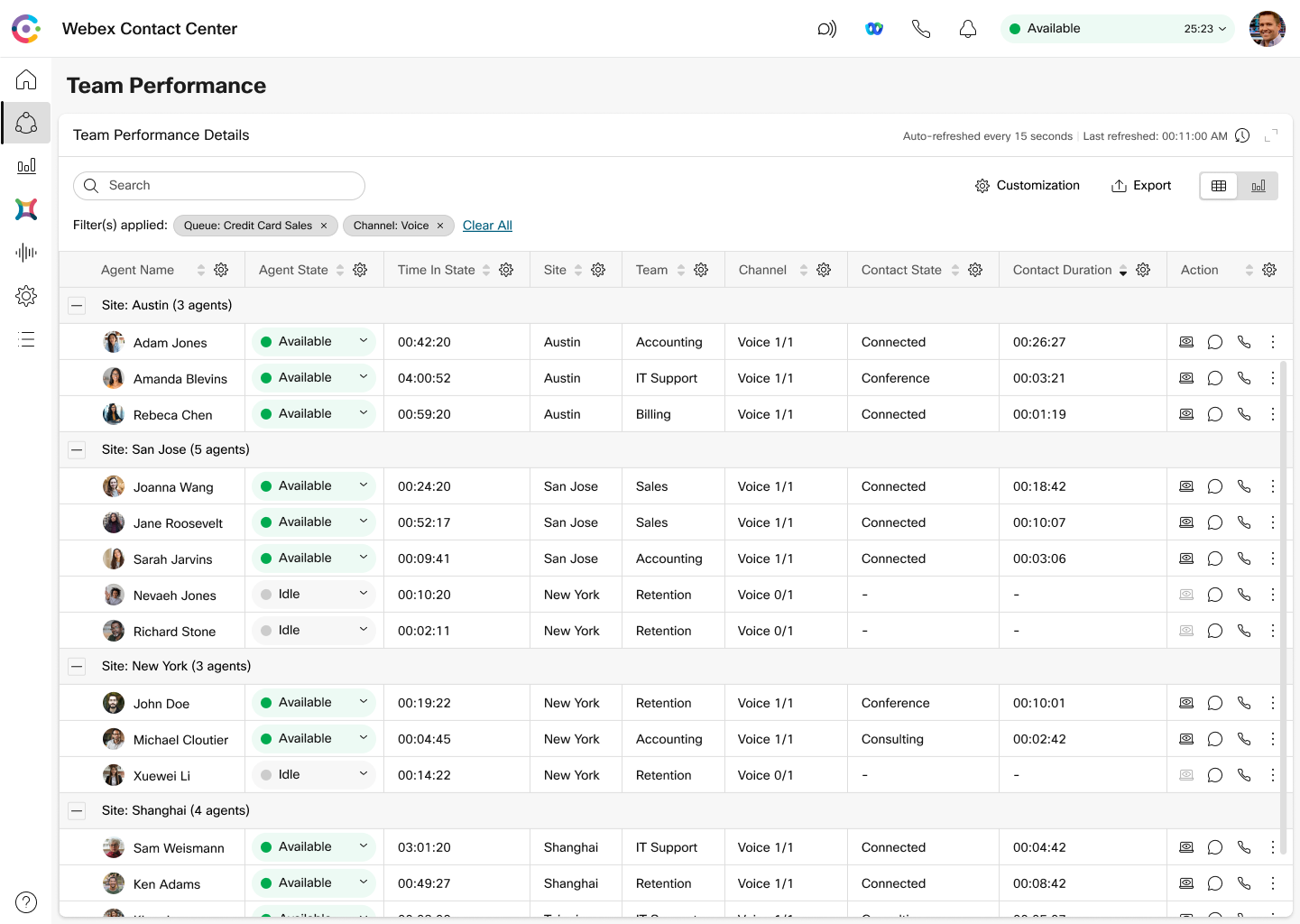The image size is (1300, 924).
Task: Open the Home icon in left sidebar
Action: coord(26,79)
